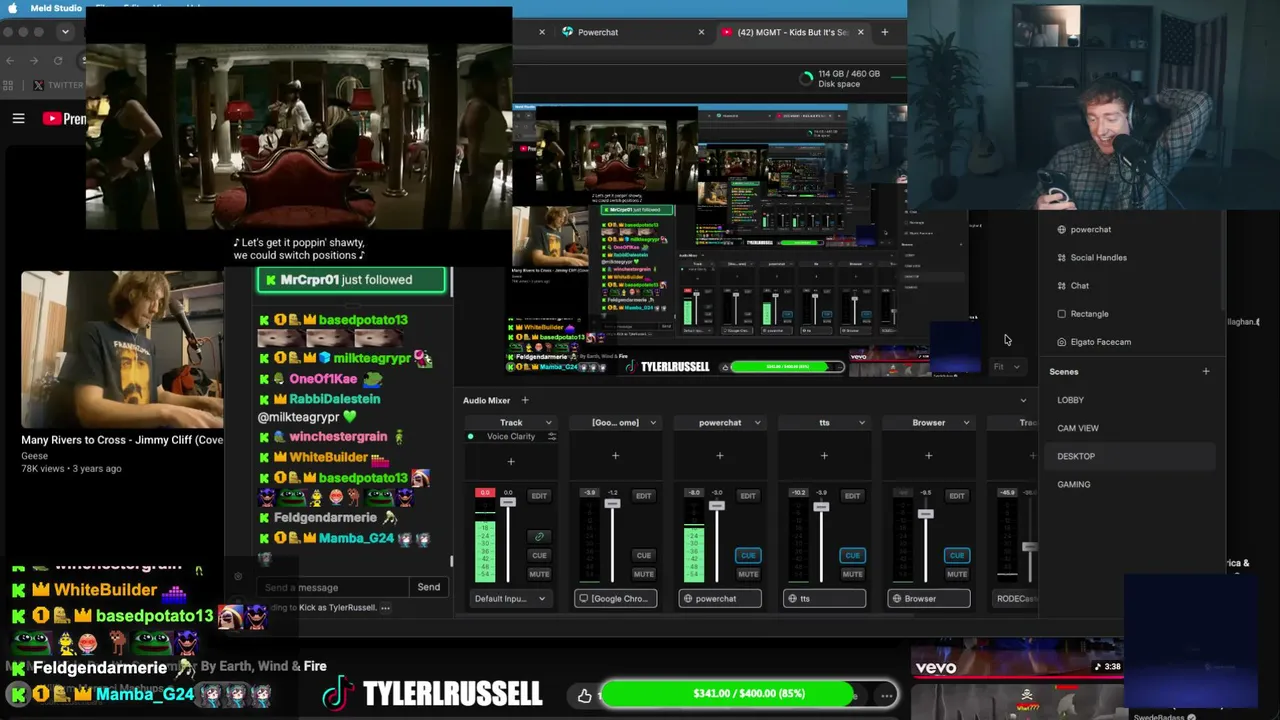Open the Apple menu
The width and height of the screenshot is (1280, 720).
pyautogui.click(x=14, y=8)
